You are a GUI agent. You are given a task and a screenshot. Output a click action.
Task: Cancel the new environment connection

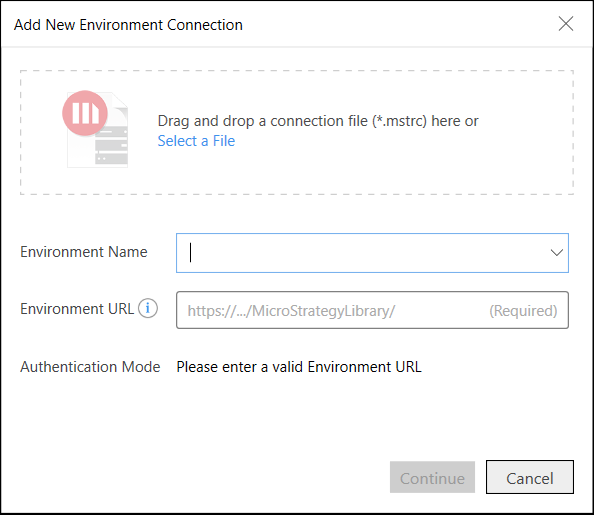(530, 477)
